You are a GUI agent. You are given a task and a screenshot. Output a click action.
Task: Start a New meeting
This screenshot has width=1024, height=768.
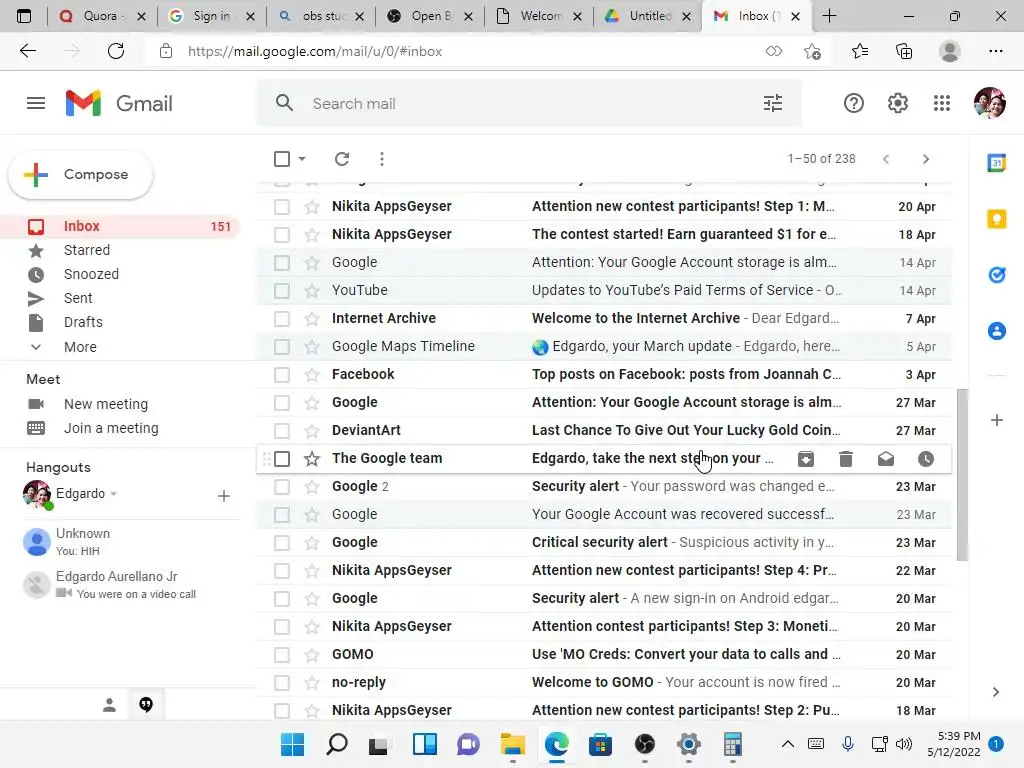tap(106, 404)
